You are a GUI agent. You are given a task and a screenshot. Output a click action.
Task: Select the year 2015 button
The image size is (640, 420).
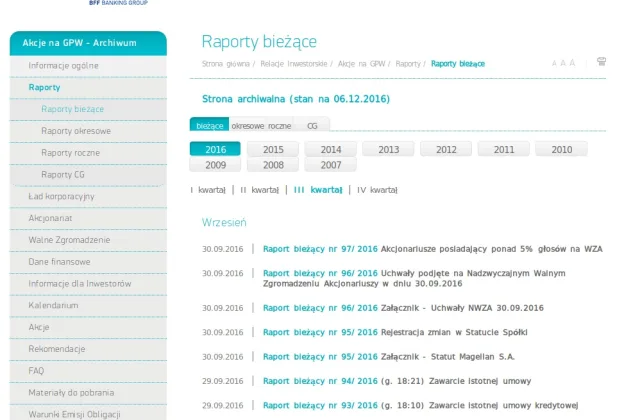273,149
